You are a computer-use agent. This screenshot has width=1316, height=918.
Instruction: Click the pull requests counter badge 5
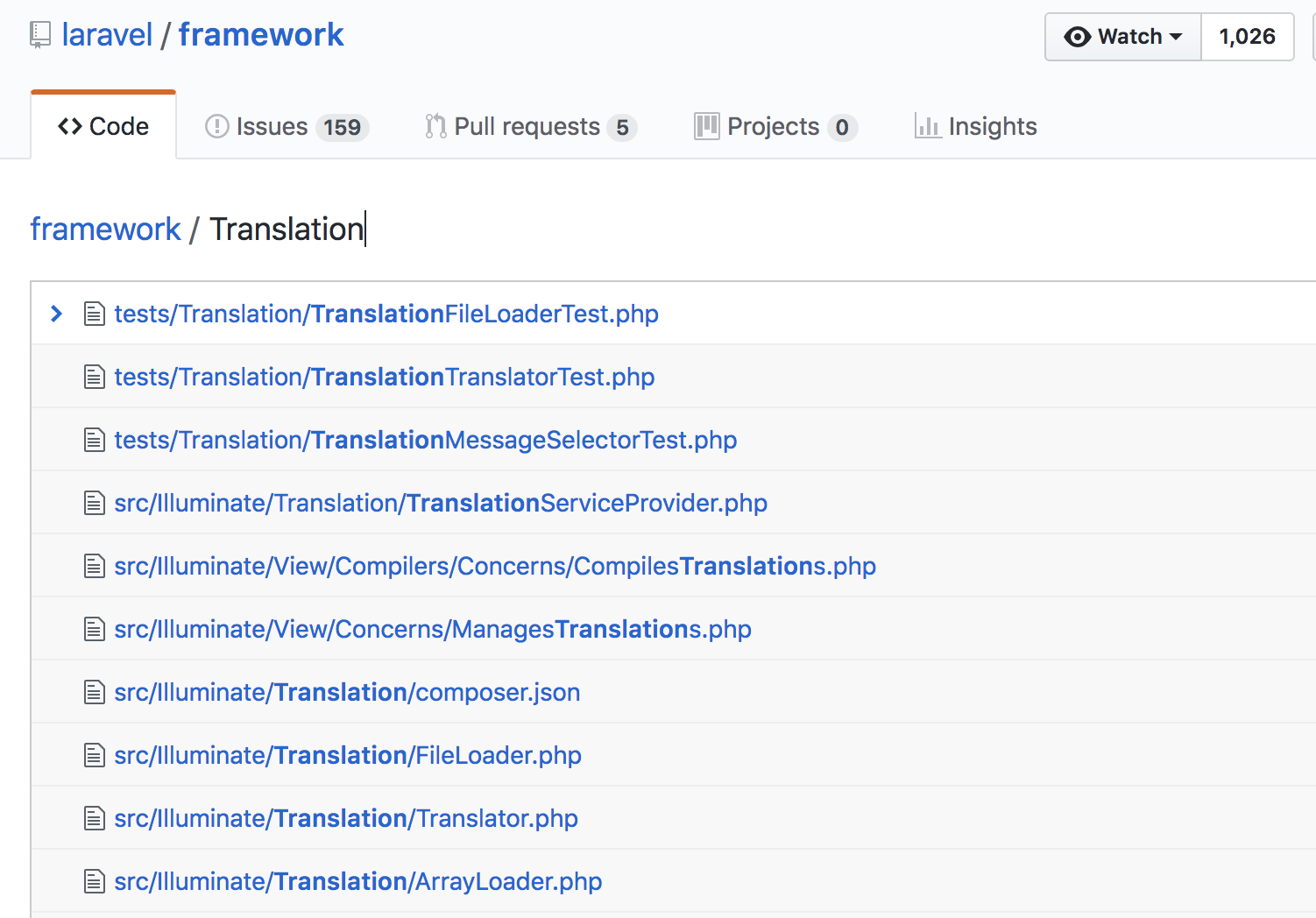coord(622,127)
